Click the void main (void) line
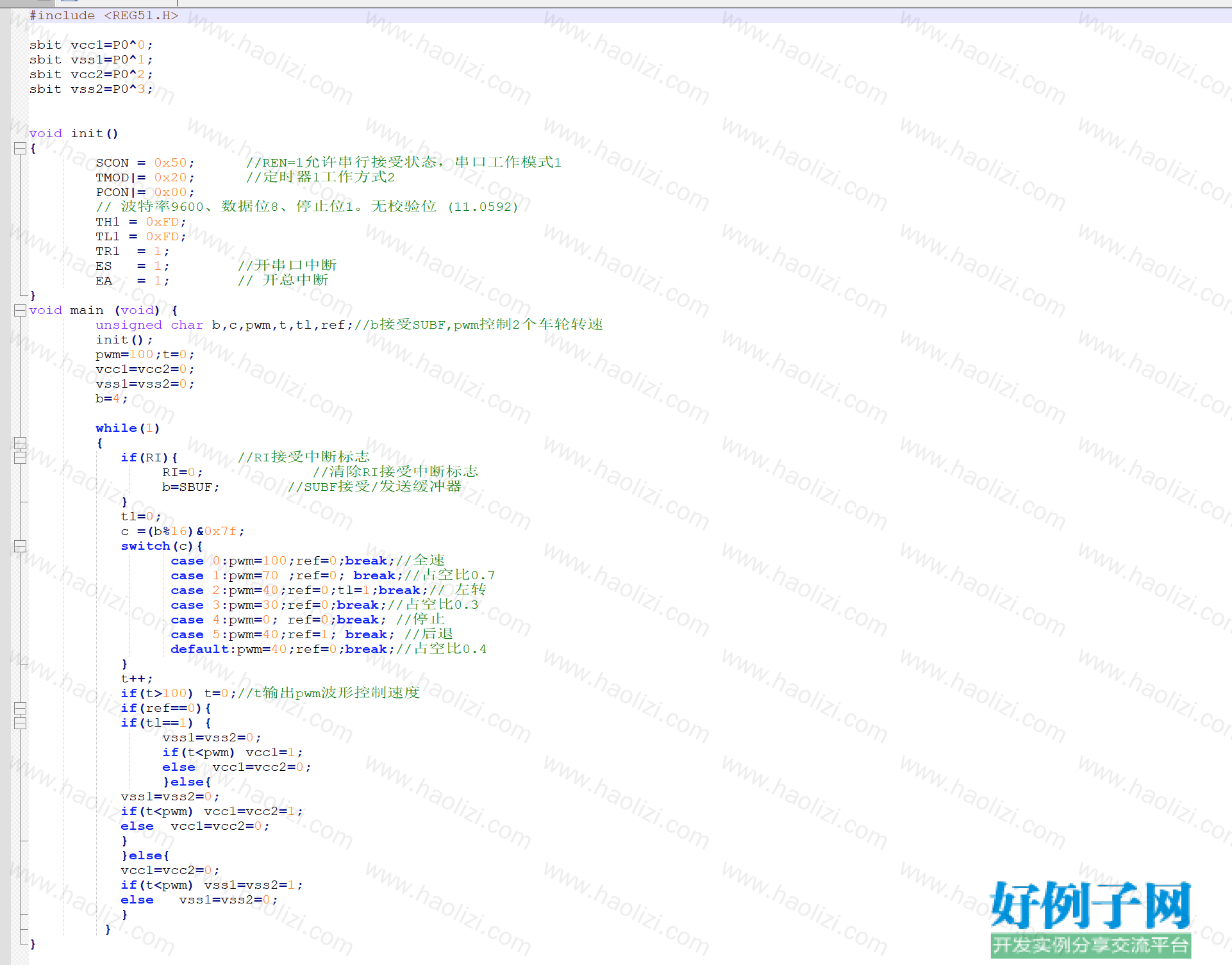 click(104, 310)
